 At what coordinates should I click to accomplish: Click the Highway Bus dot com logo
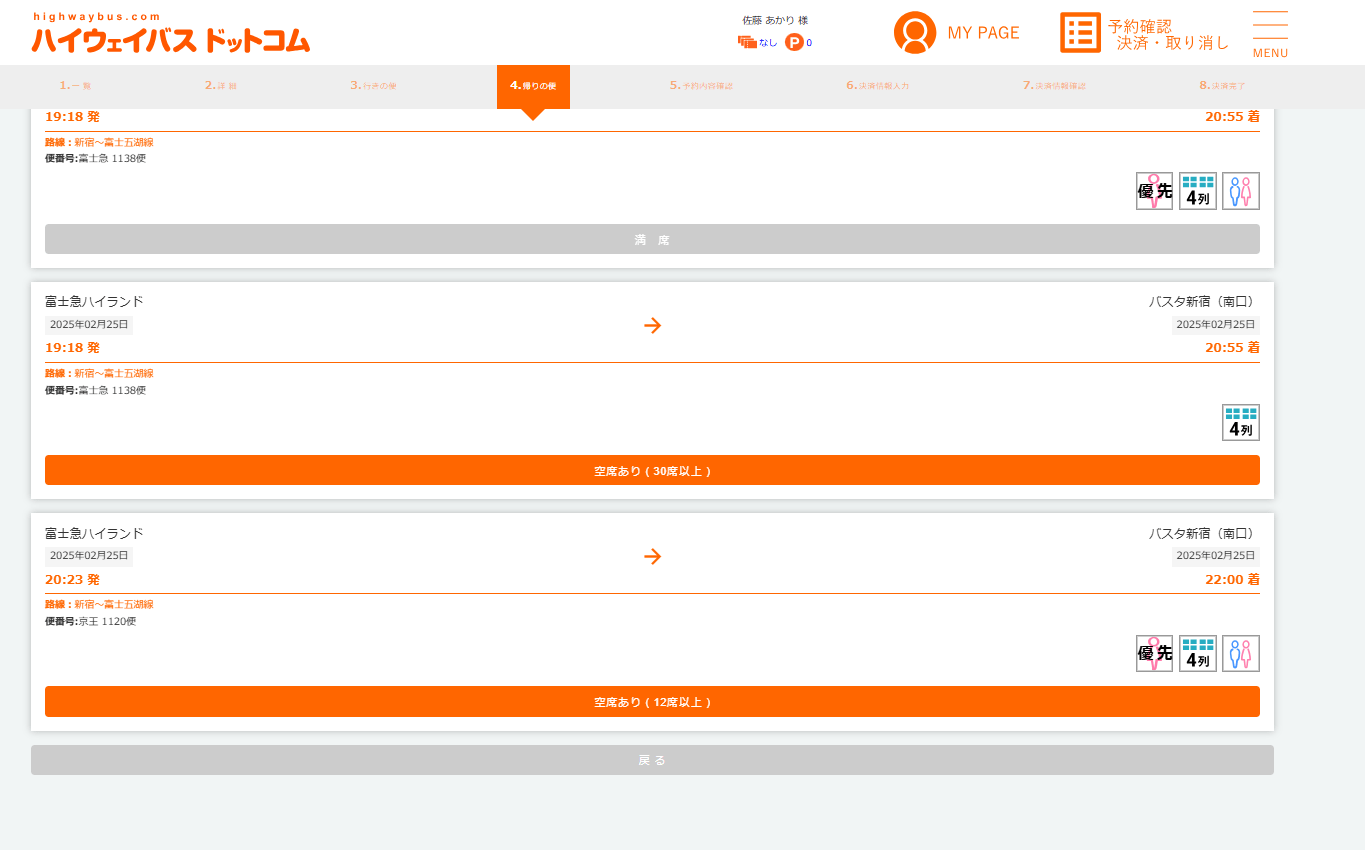pyautogui.click(x=170, y=33)
